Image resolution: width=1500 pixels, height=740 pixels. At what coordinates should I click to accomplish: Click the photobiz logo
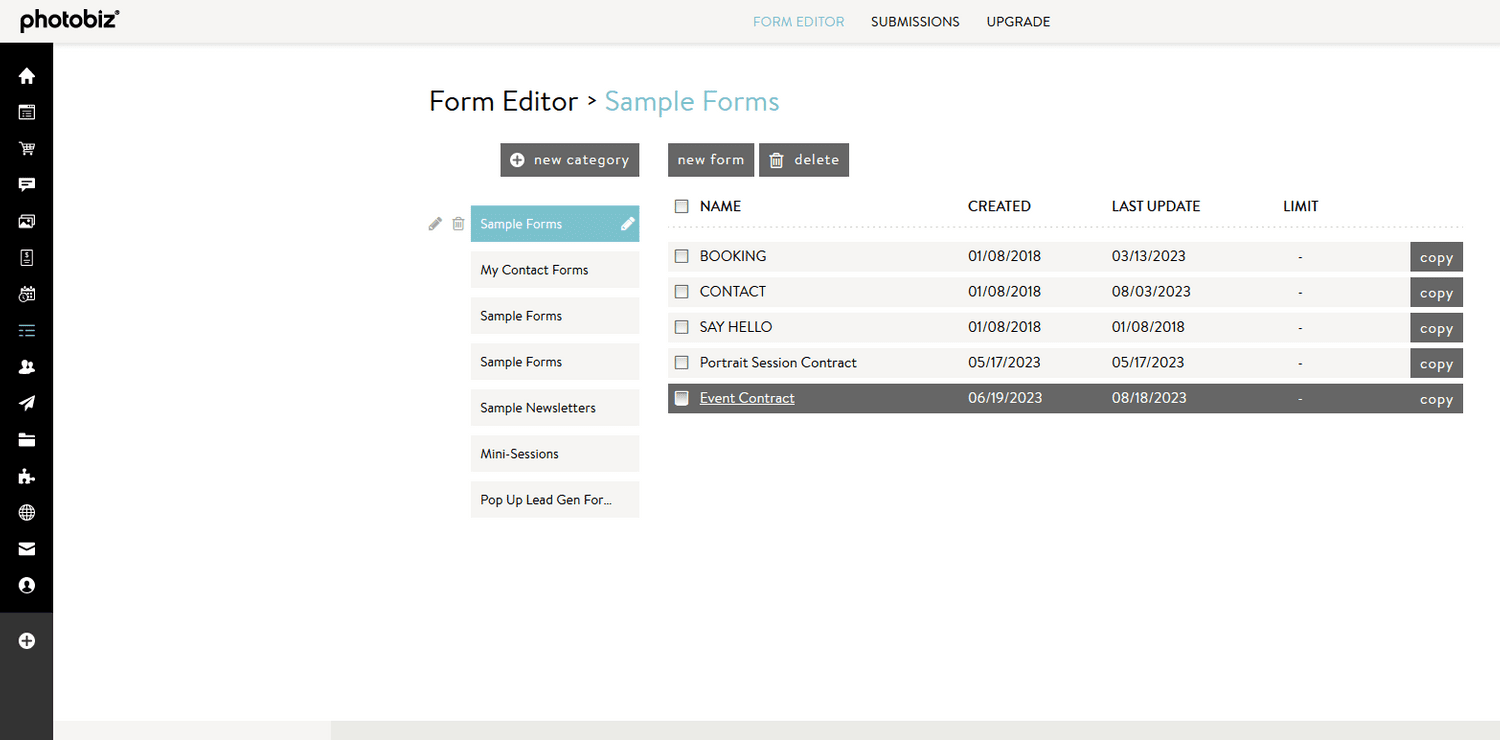pyautogui.click(x=70, y=20)
